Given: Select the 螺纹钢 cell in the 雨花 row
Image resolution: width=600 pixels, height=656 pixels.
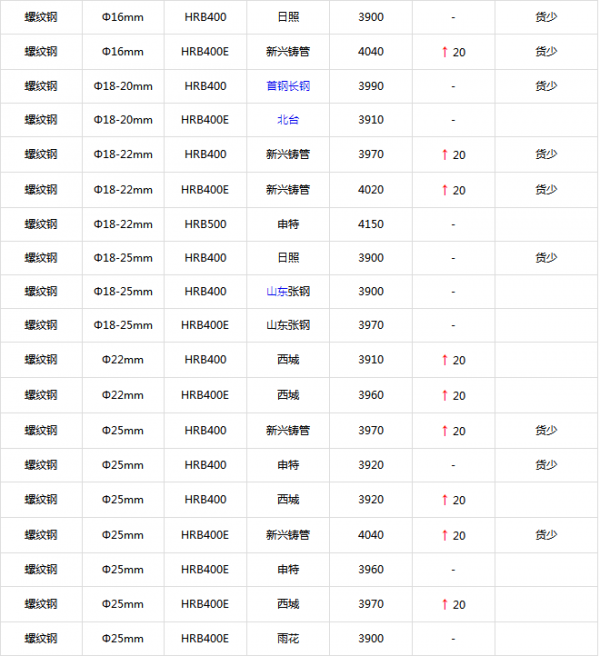Looking at the screenshot, I should point(41,638).
